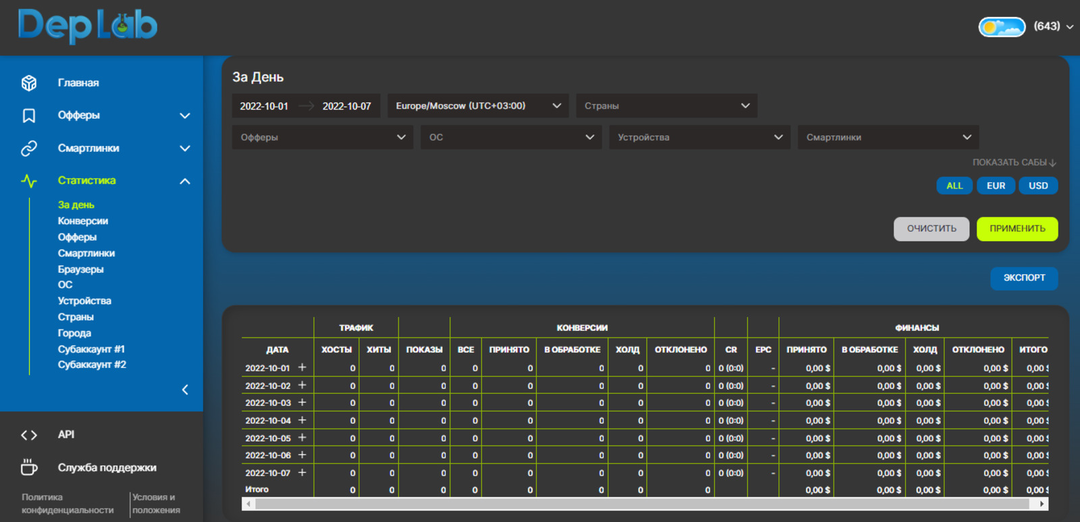
Task: Select the ALL currency filter
Action: tap(954, 186)
